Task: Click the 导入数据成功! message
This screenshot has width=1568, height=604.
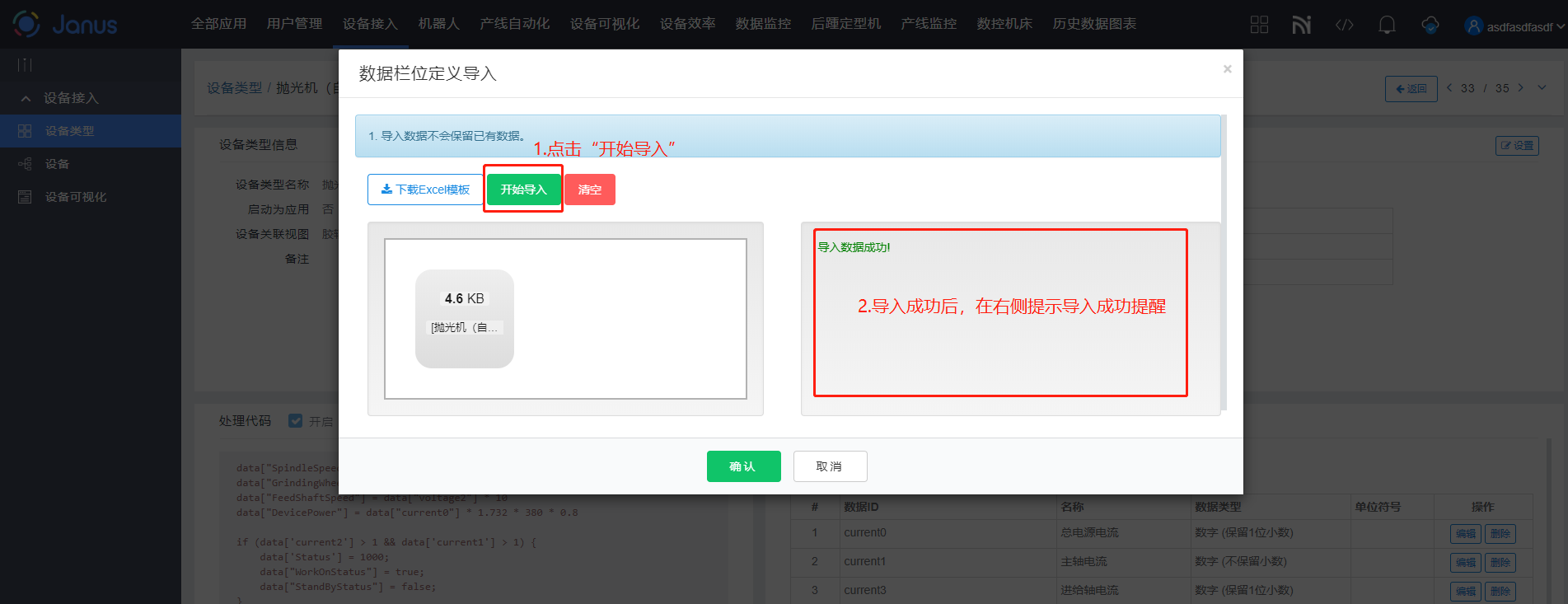Action: [x=854, y=247]
